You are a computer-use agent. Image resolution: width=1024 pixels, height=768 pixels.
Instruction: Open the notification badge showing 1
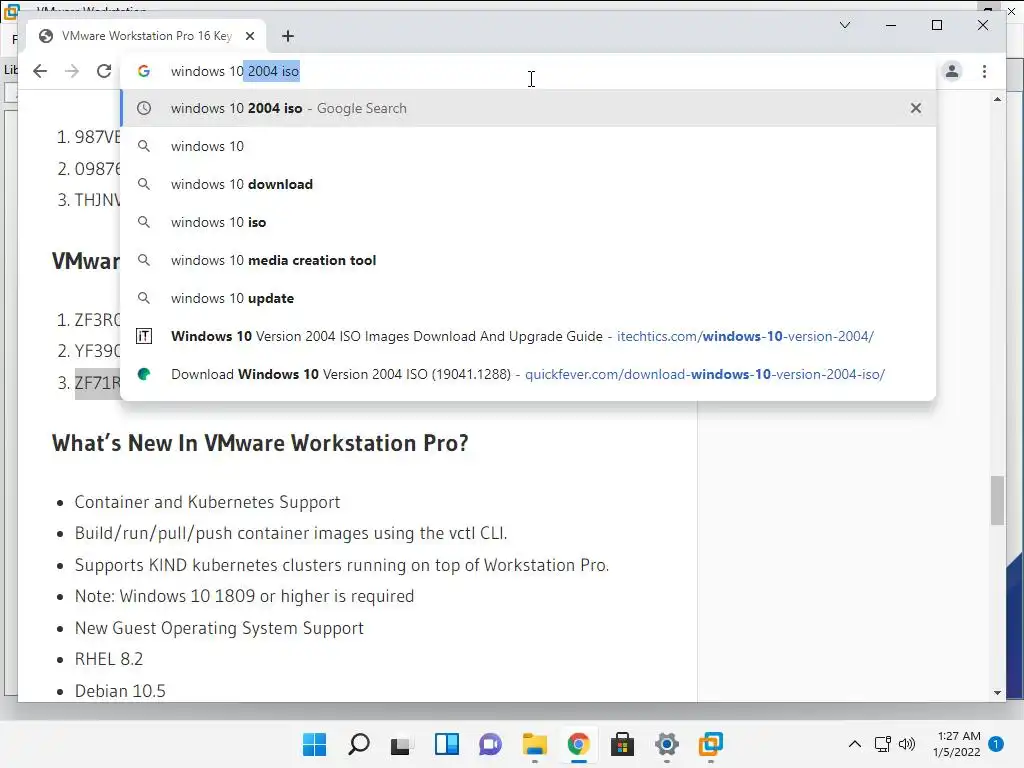coord(996,744)
